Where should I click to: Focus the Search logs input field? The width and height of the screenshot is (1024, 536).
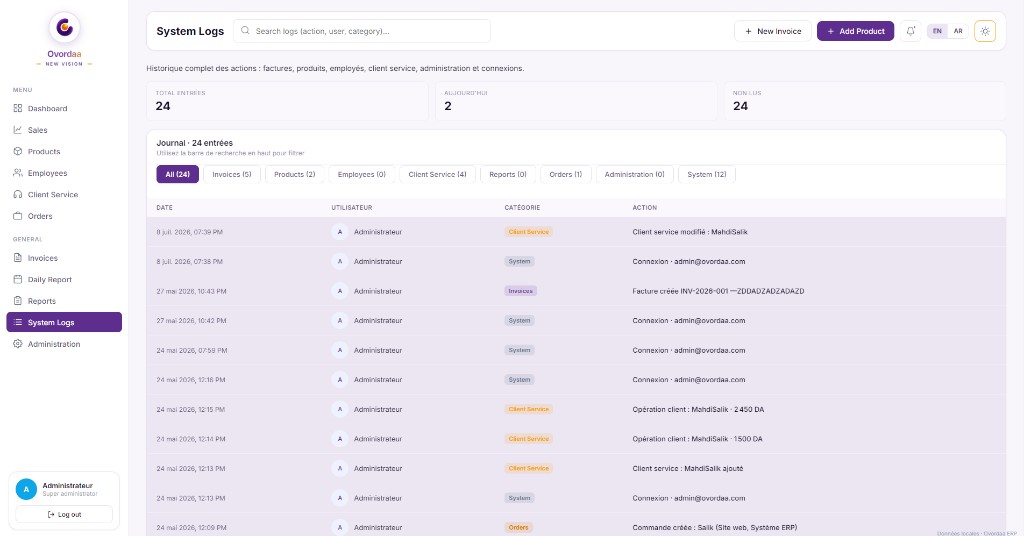pyautogui.click(x=362, y=31)
